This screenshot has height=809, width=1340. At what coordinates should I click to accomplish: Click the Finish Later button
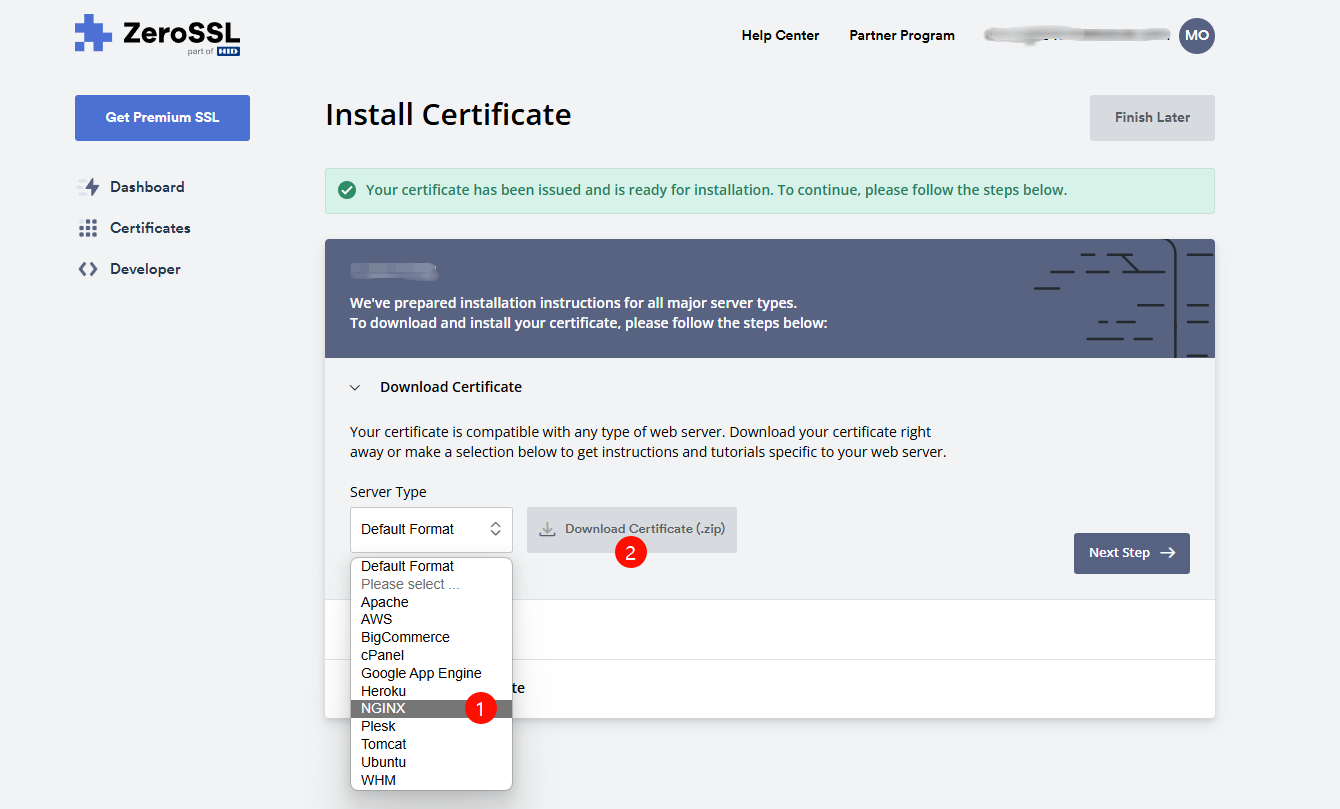tap(1152, 117)
